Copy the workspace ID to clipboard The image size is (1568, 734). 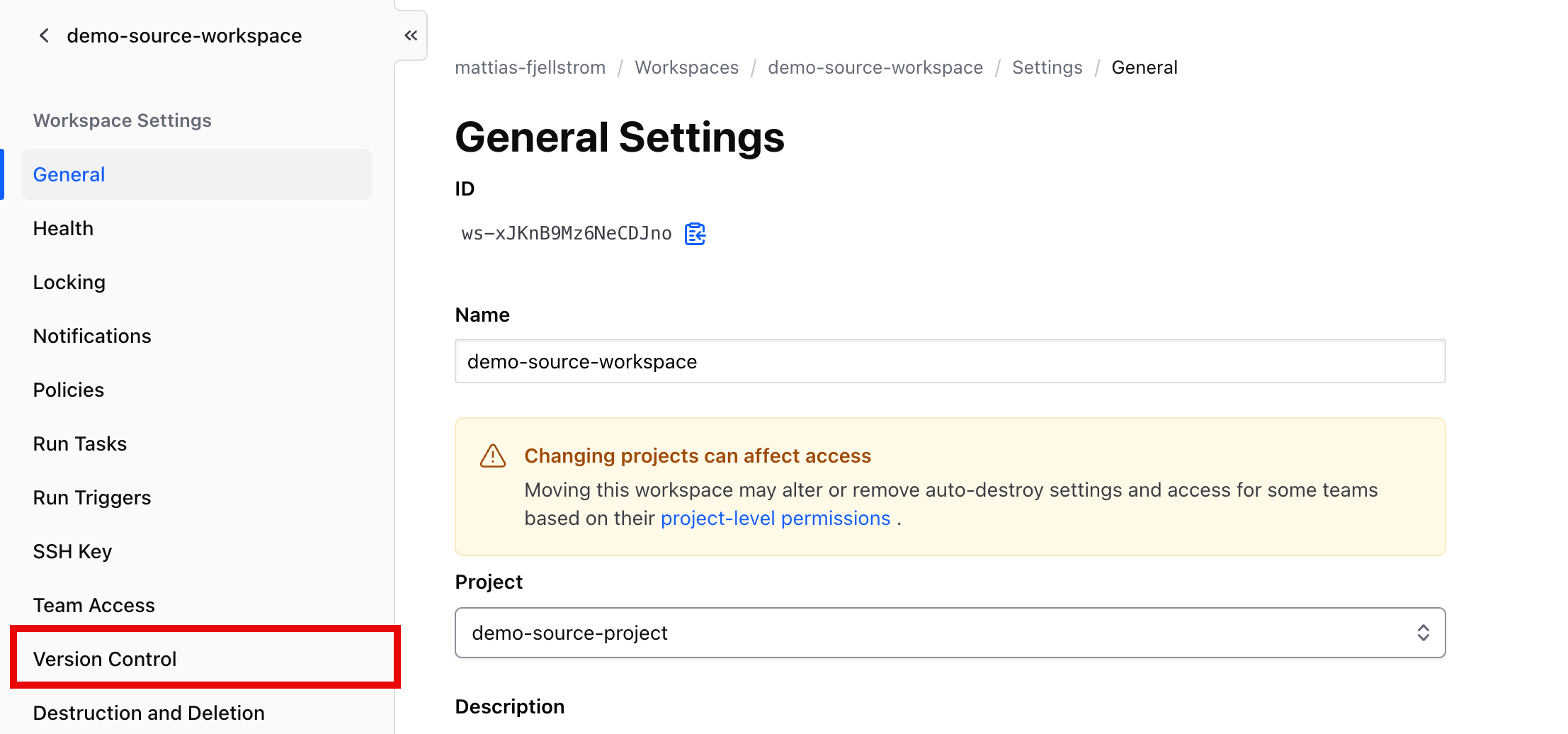pyautogui.click(x=695, y=233)
